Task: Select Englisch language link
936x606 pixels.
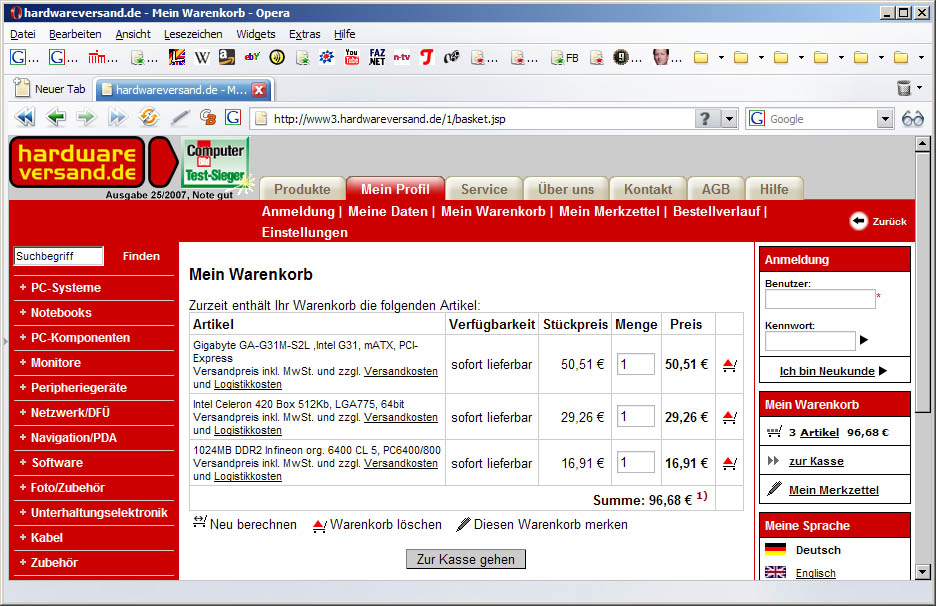Action: [815, 573]
